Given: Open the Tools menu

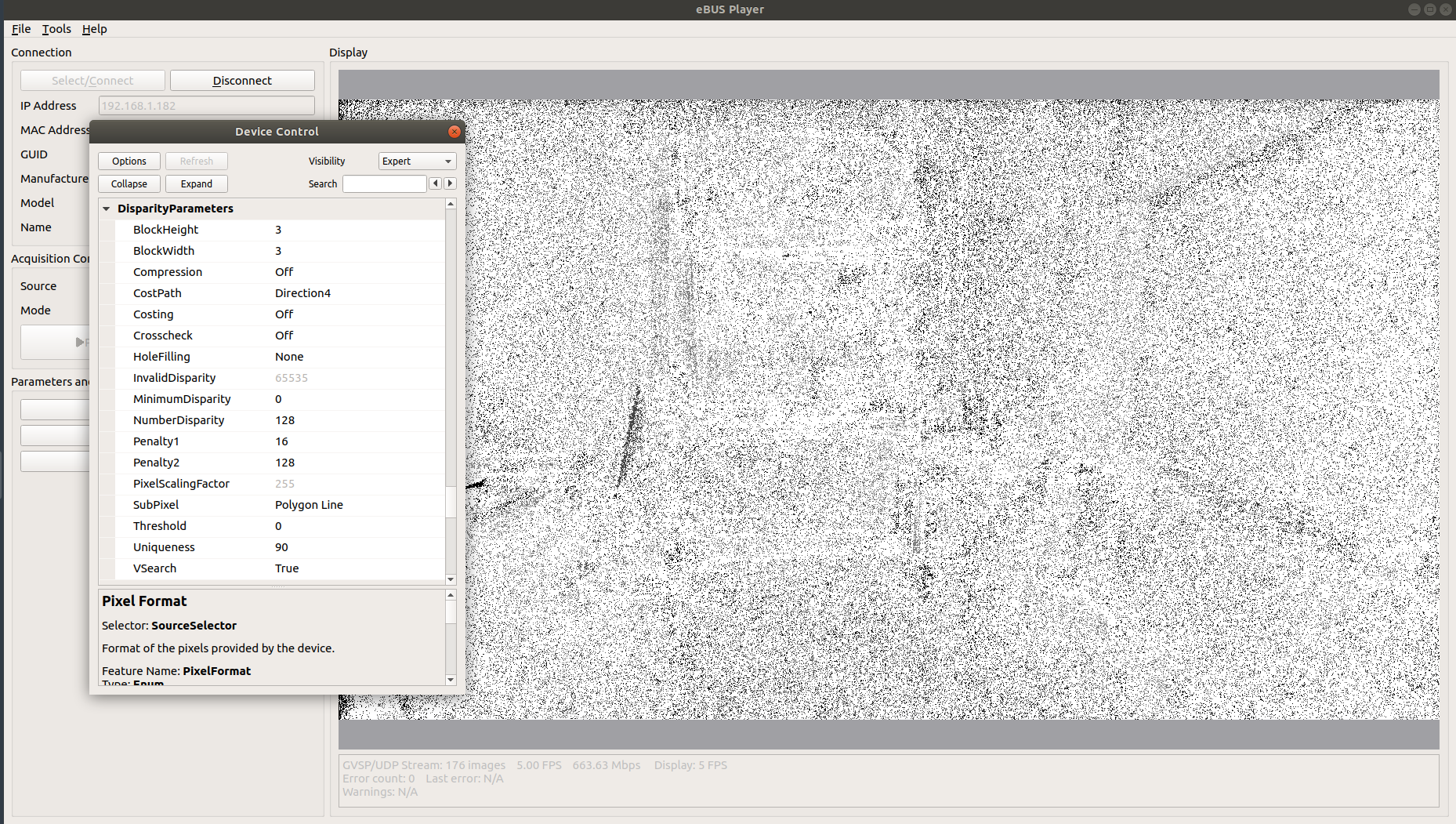Looking at the screenshot, I should (56, 29).
